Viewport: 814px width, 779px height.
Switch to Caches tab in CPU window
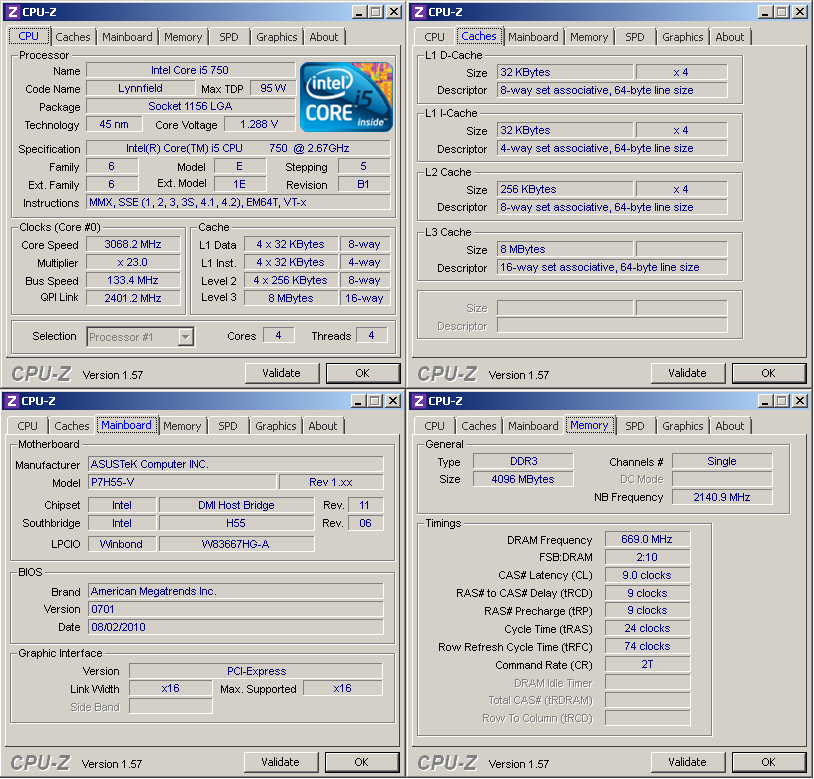coord(73,37)
